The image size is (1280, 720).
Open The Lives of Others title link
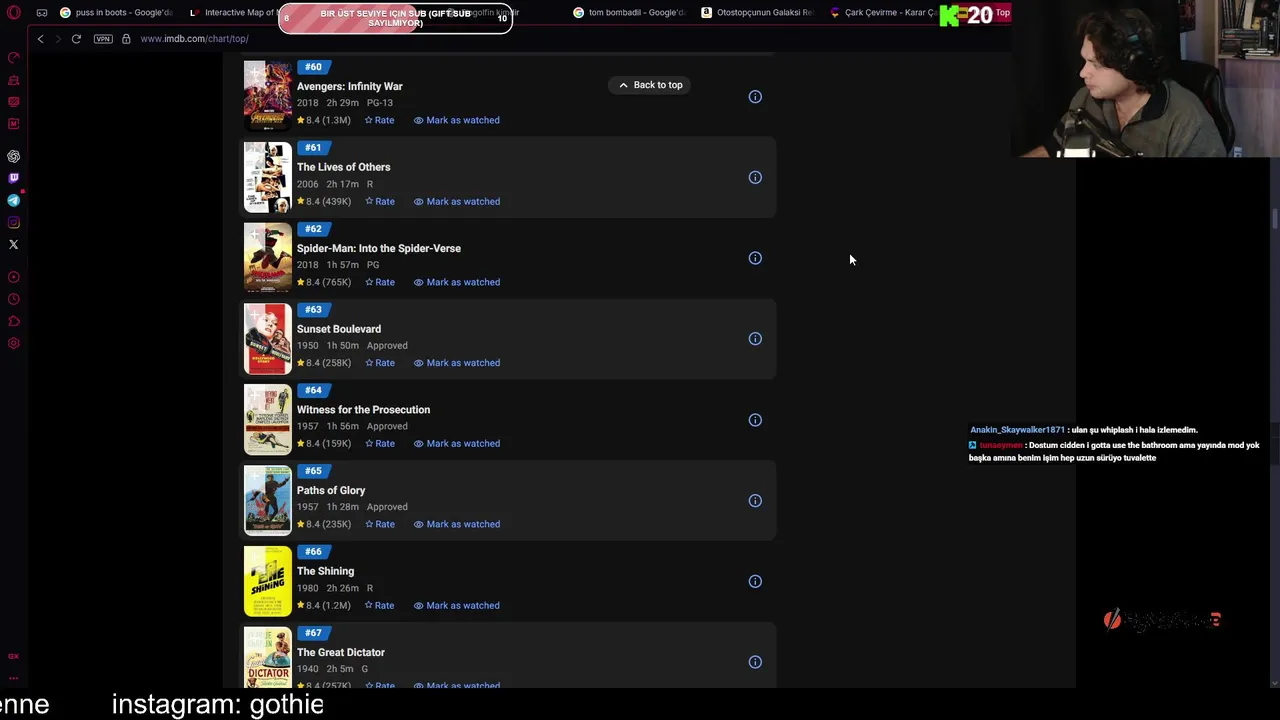click(x=344, y=167)
